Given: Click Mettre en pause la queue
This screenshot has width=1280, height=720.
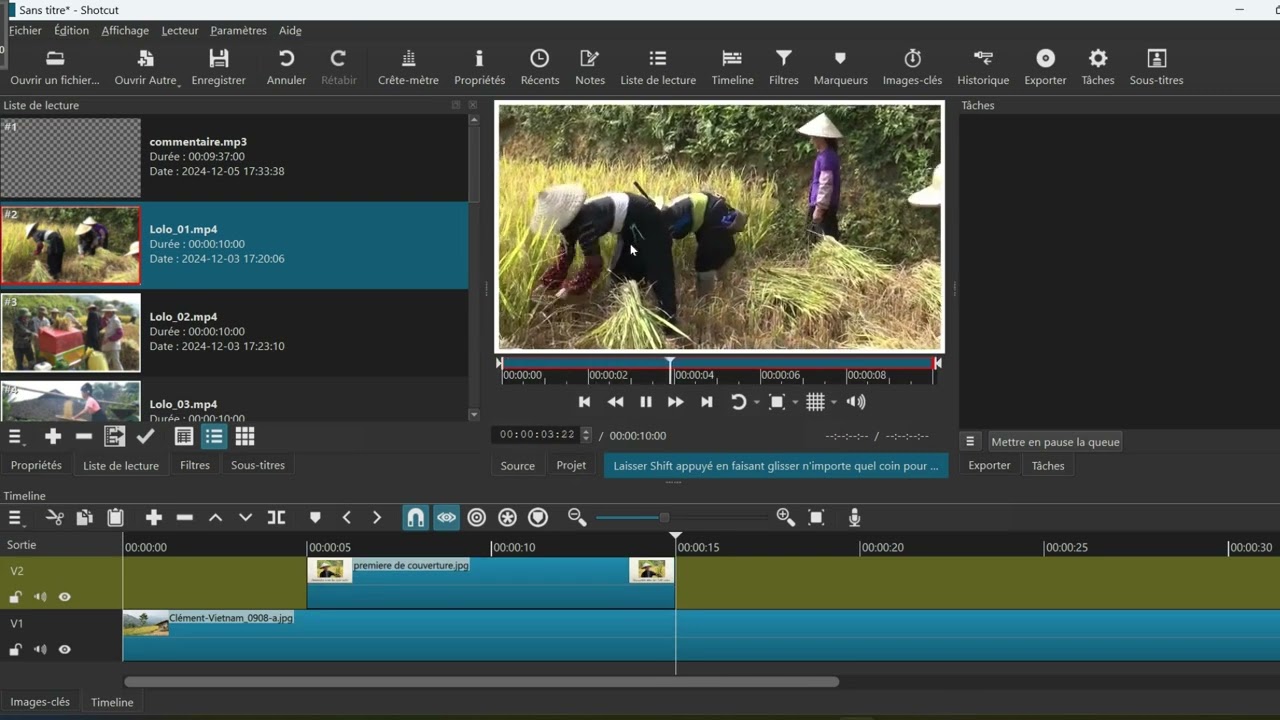Looking at the screenshot, I should [x=1055, y=442].
